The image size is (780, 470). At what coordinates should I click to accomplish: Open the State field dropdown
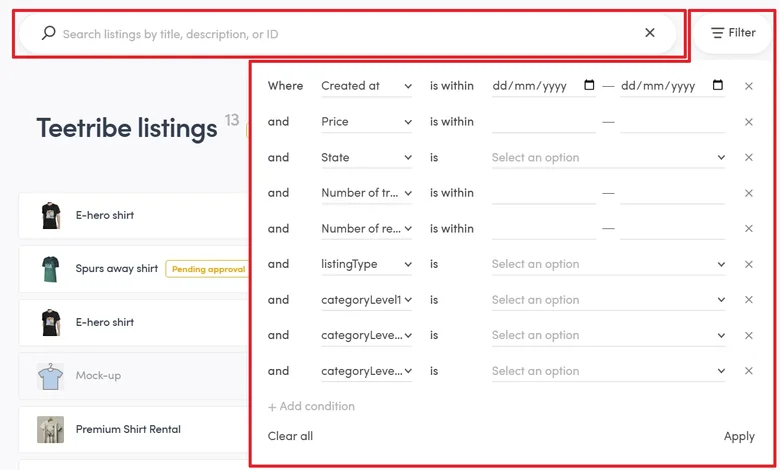[x=367, y=157]
